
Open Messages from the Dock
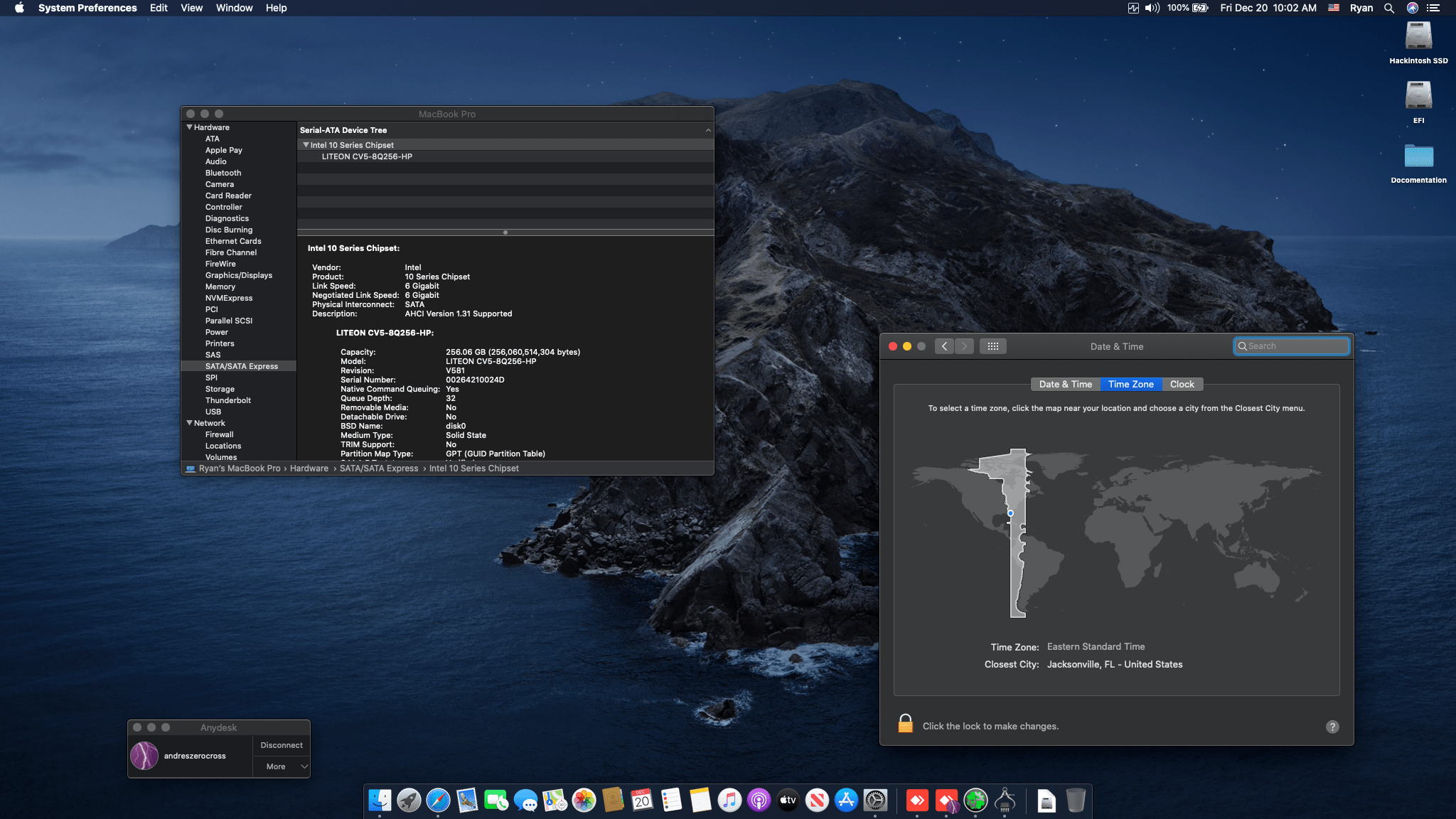point(525,801)
